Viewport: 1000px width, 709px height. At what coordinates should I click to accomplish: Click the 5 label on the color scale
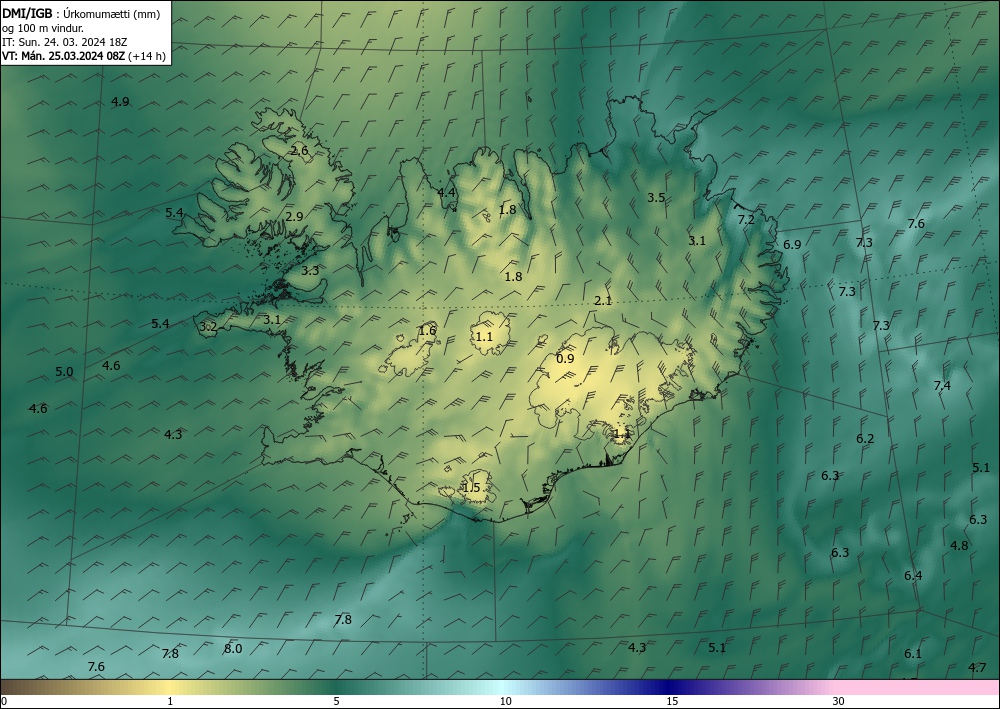(x=336, y=701)
